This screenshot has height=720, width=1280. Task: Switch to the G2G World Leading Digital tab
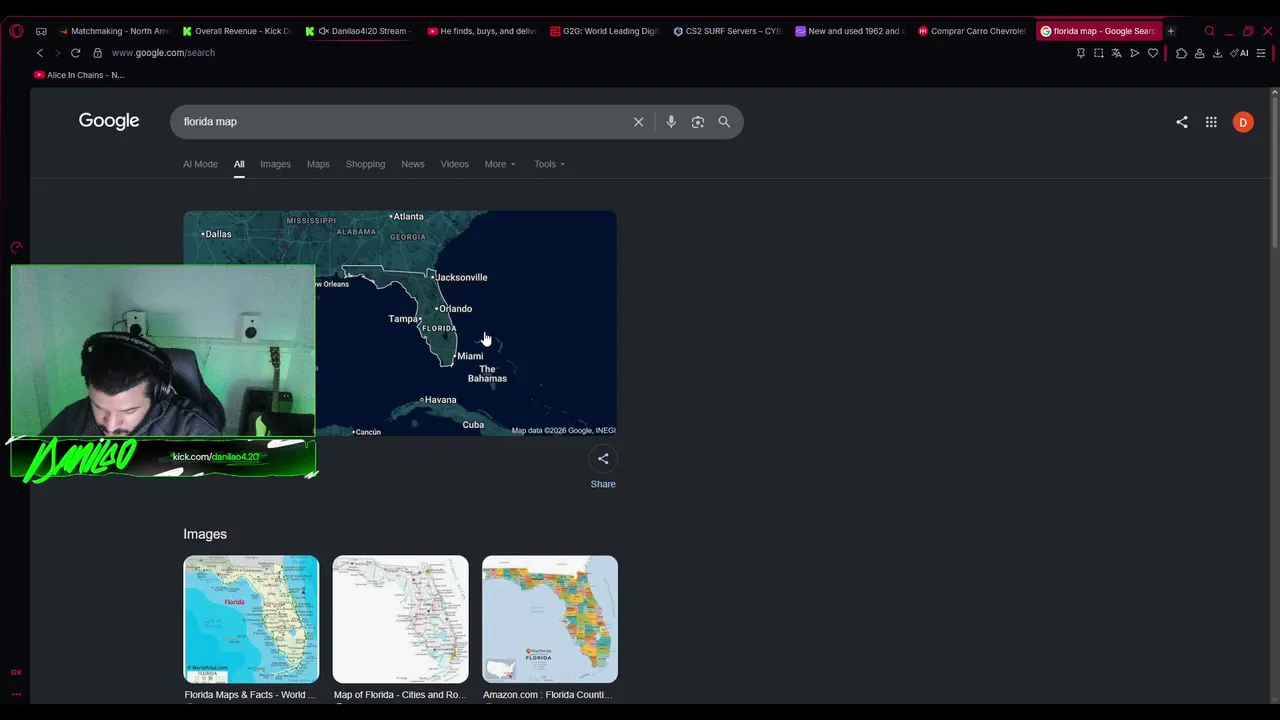pyautogui.click(x=605, y=31)
